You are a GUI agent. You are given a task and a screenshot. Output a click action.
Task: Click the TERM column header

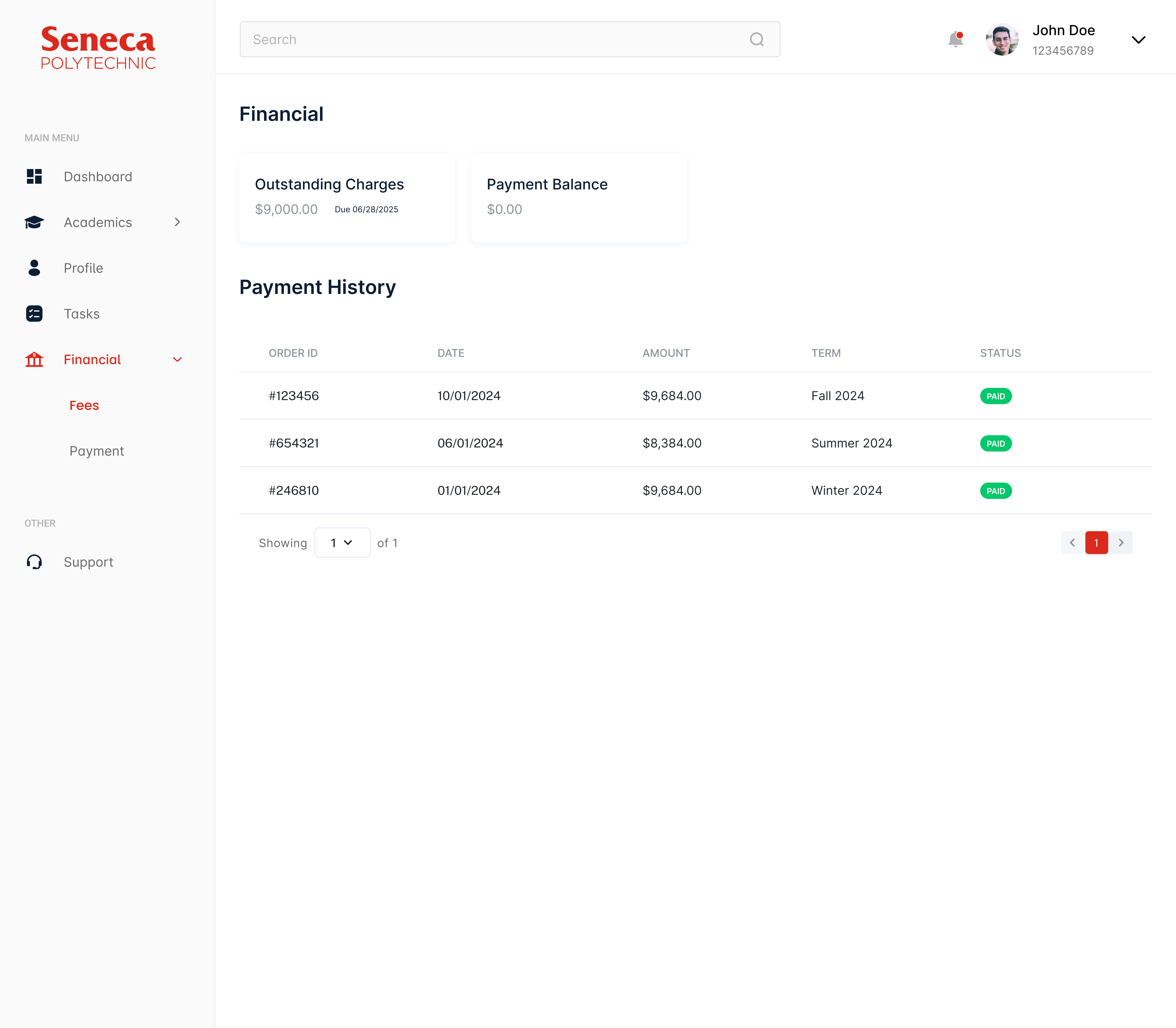coord(826,353)
